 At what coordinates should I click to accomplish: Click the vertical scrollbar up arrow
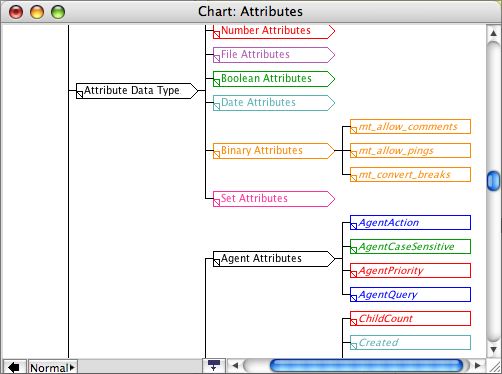pos(494,33)
